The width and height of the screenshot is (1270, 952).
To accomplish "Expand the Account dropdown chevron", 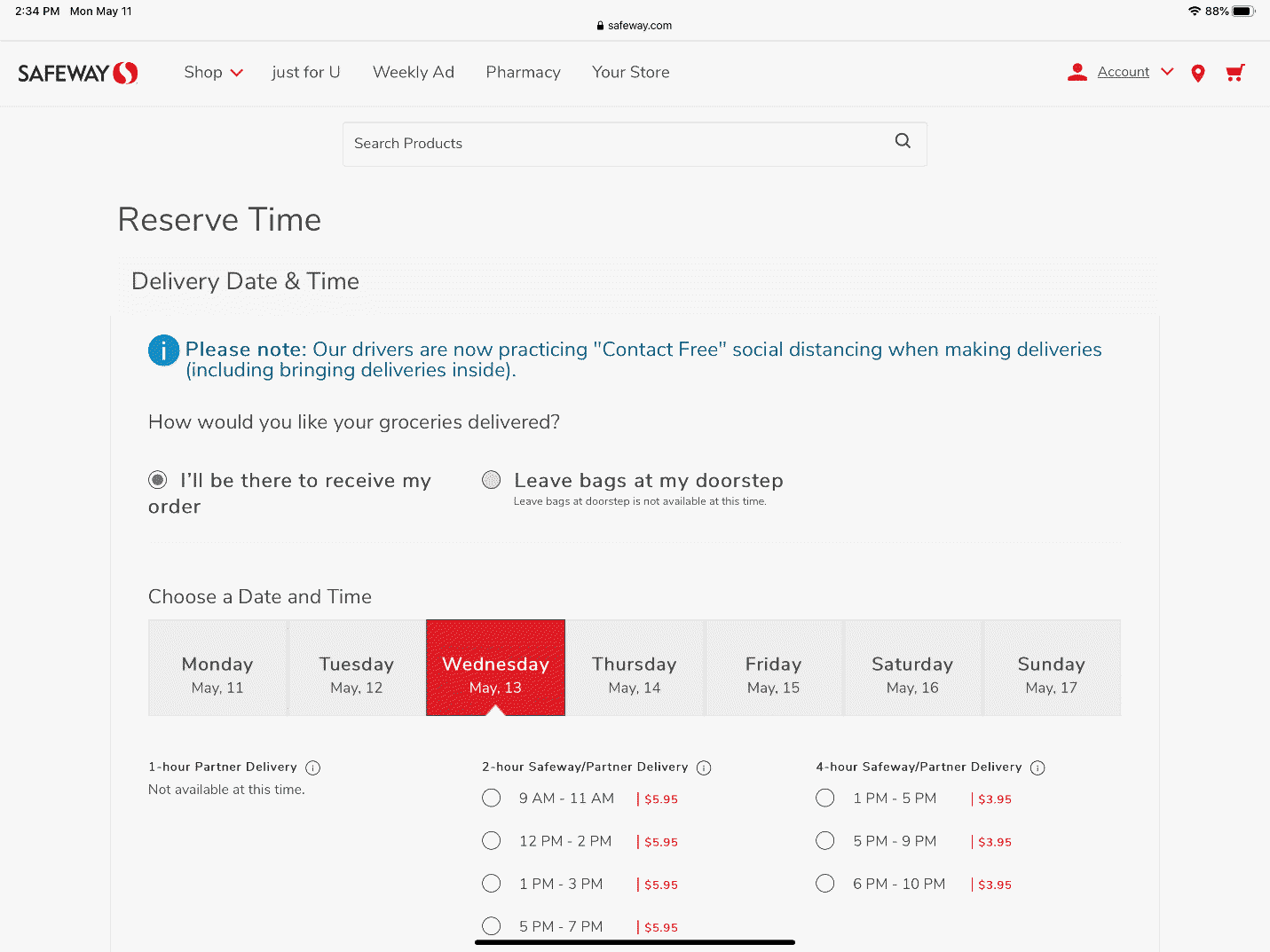I will click(1167, 72).
